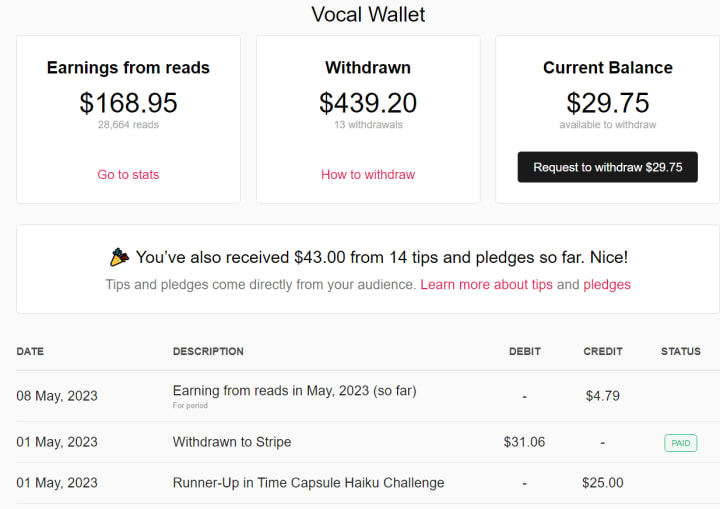The image size is (720, 509).
Task: Follow the Learn more about tips link
Action: (x=486, y=284)
